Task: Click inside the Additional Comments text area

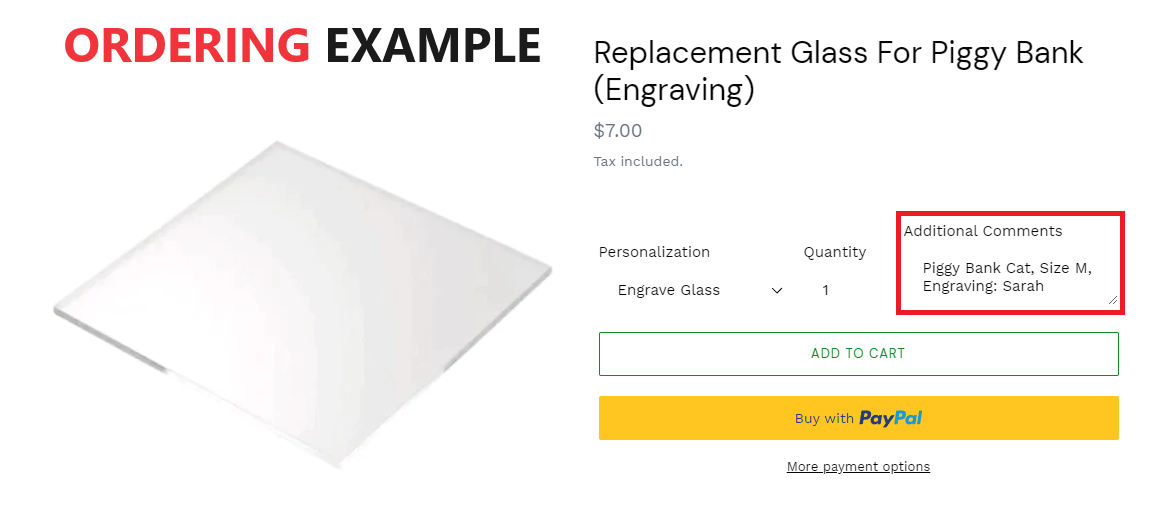Action: coord(1008,278)
